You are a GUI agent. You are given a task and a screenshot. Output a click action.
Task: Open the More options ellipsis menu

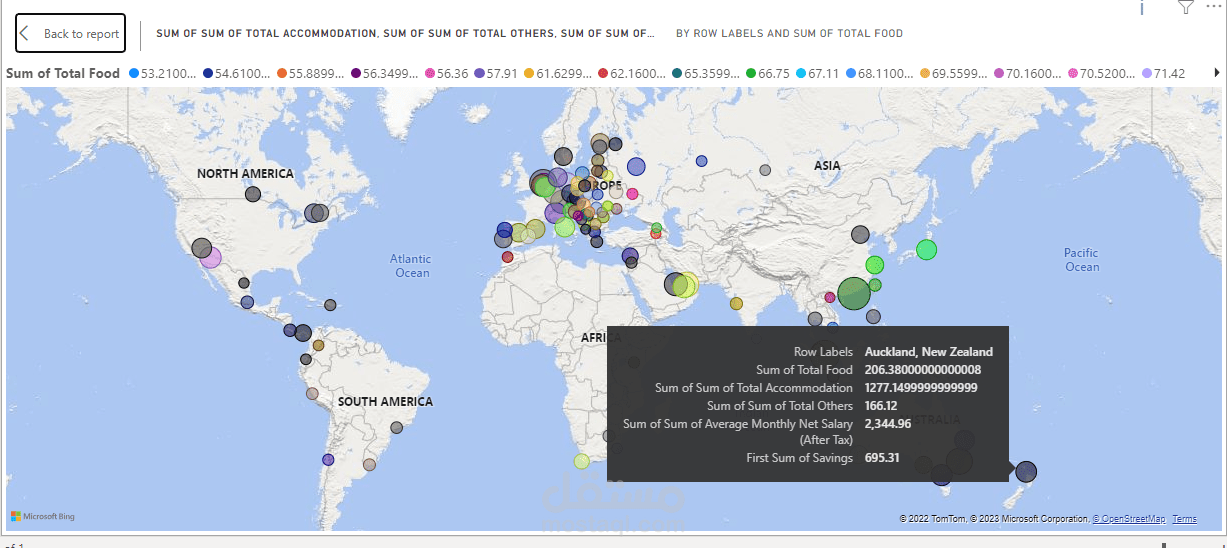[x=1213, y=7]
